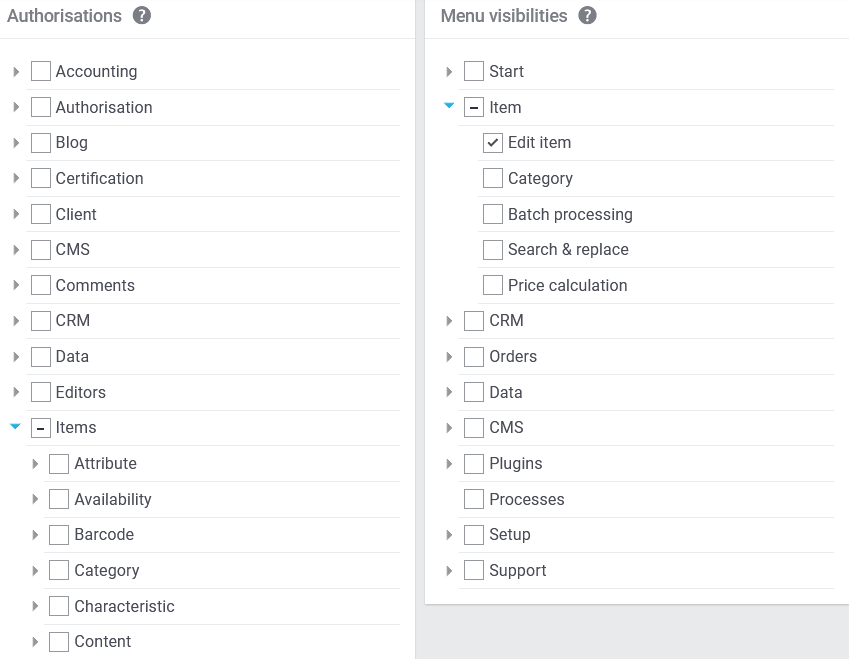Toggle the partially selected Items checkbox
Viewport: 849px width, 659px height.
pos(41,428)
